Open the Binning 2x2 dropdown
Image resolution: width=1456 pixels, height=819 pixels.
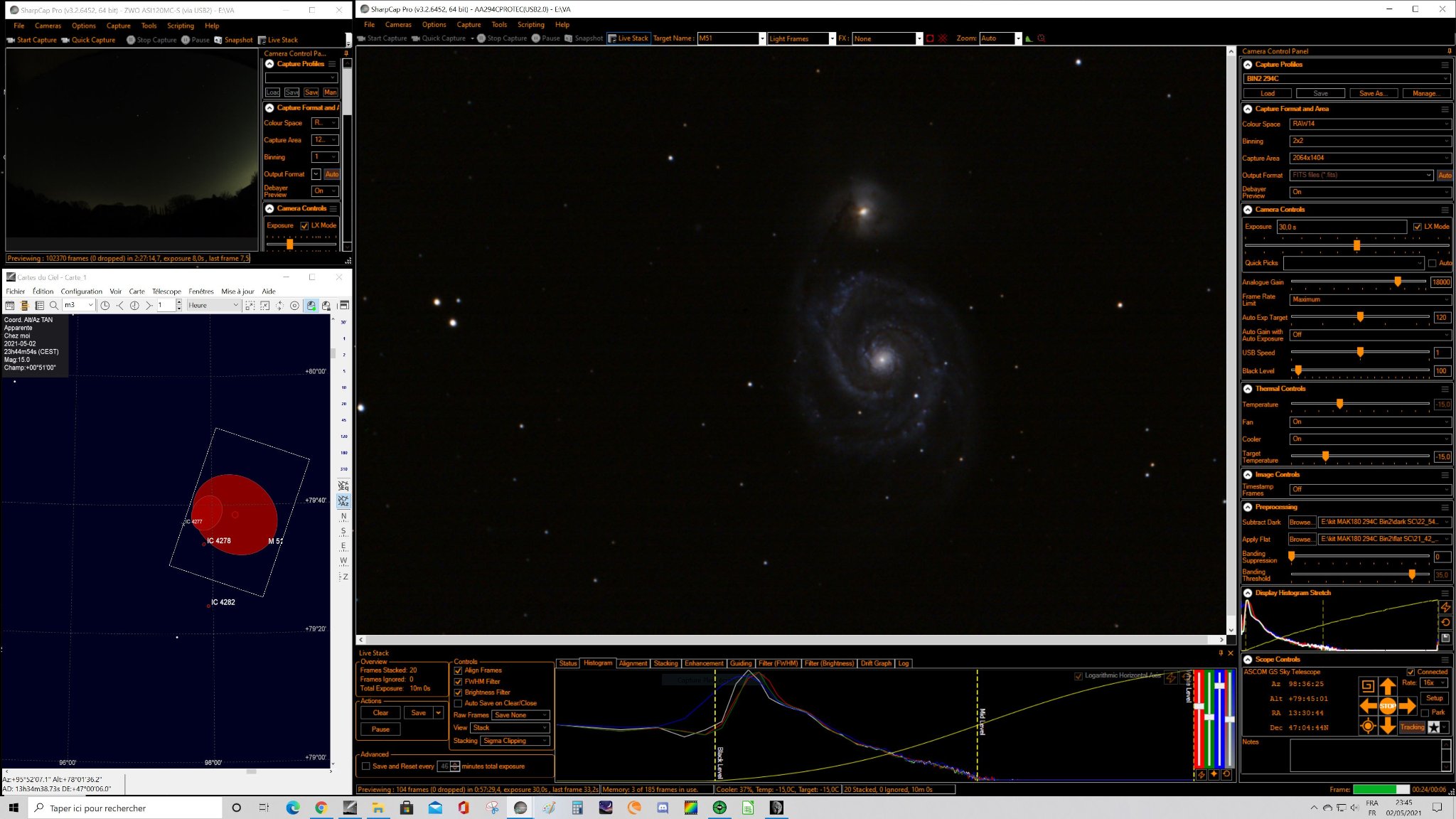[x=1370, y=141]
